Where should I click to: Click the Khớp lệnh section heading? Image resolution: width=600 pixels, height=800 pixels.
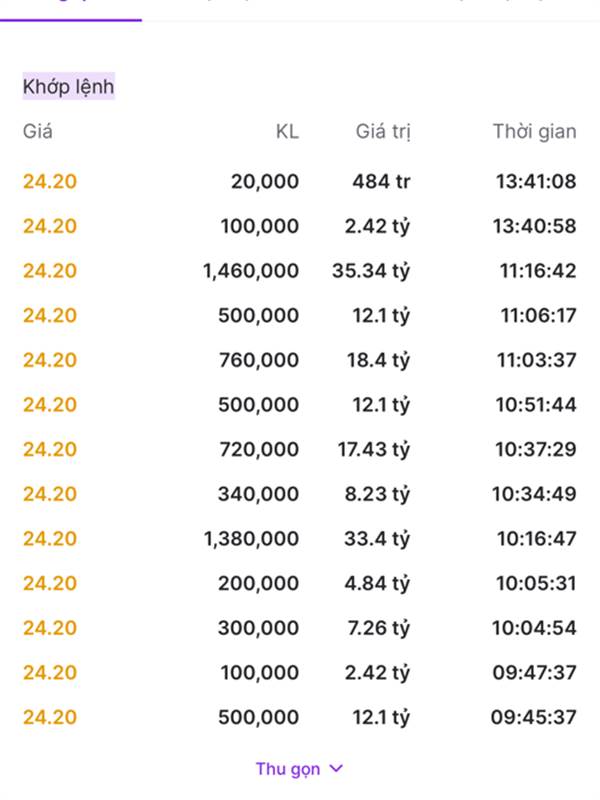pos(68,87)
